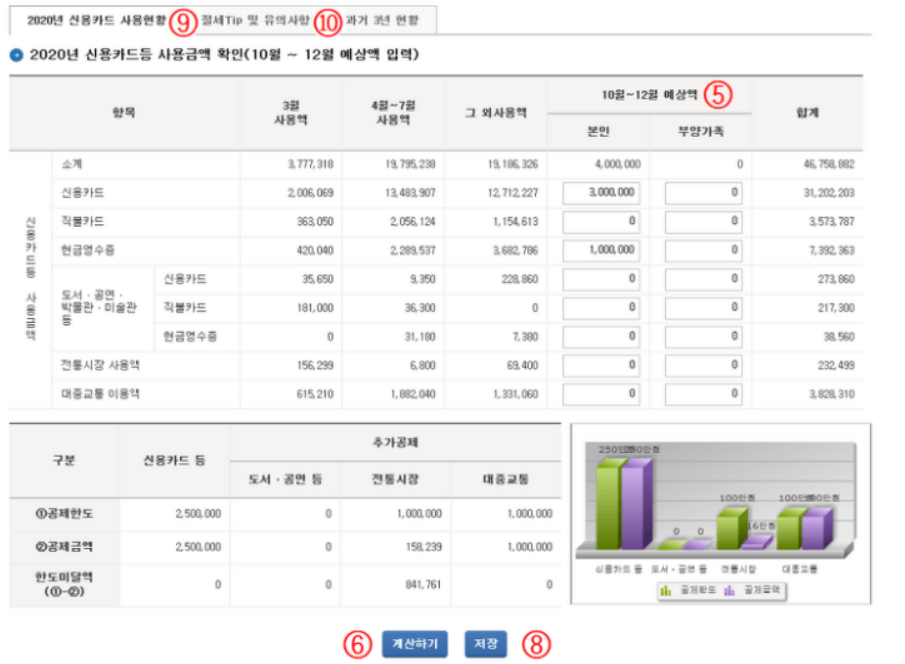Click the 소계 March value 3,777,318

point(311,165)
